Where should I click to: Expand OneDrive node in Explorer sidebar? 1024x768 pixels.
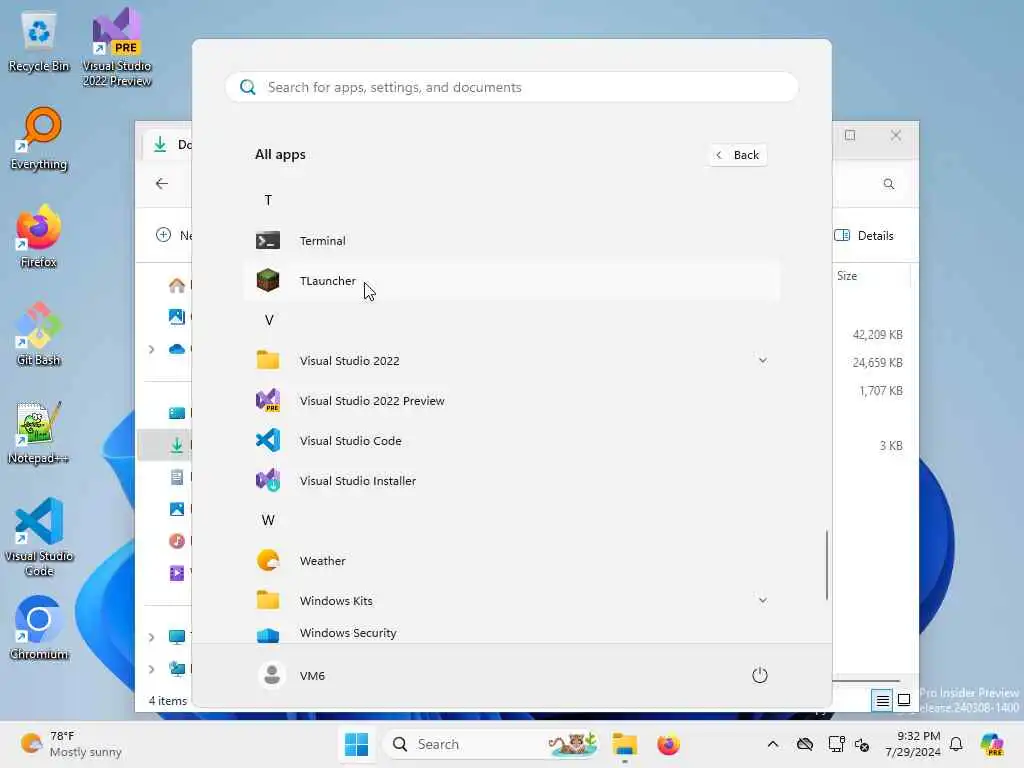coord(152,349)
